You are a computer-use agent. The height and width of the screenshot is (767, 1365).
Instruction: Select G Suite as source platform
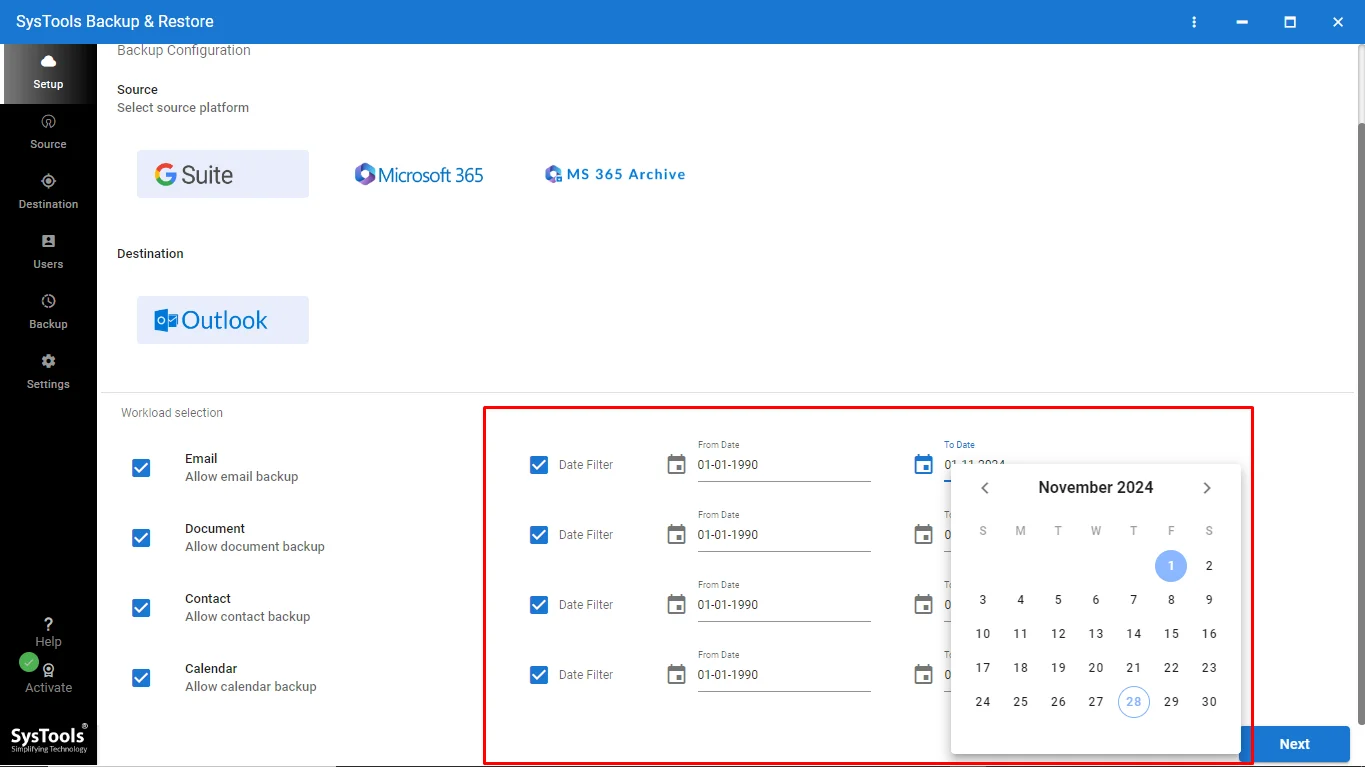tap(223, 174)
